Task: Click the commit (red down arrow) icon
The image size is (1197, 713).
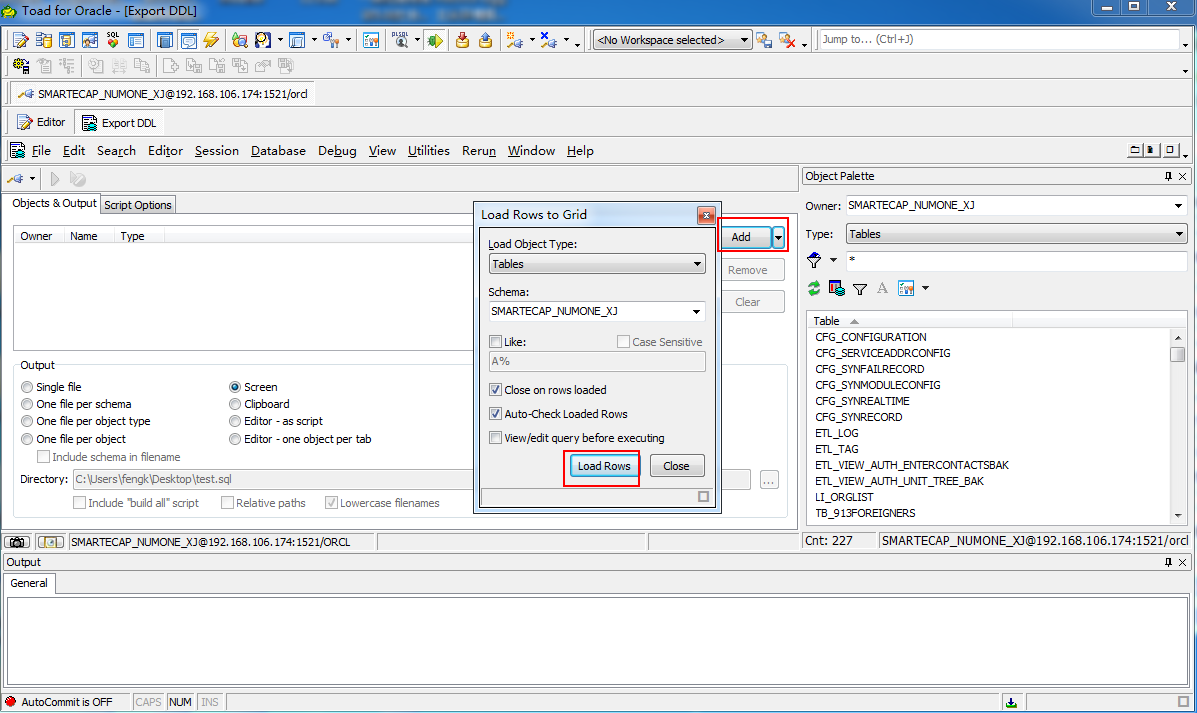Action: coord(462,40)
